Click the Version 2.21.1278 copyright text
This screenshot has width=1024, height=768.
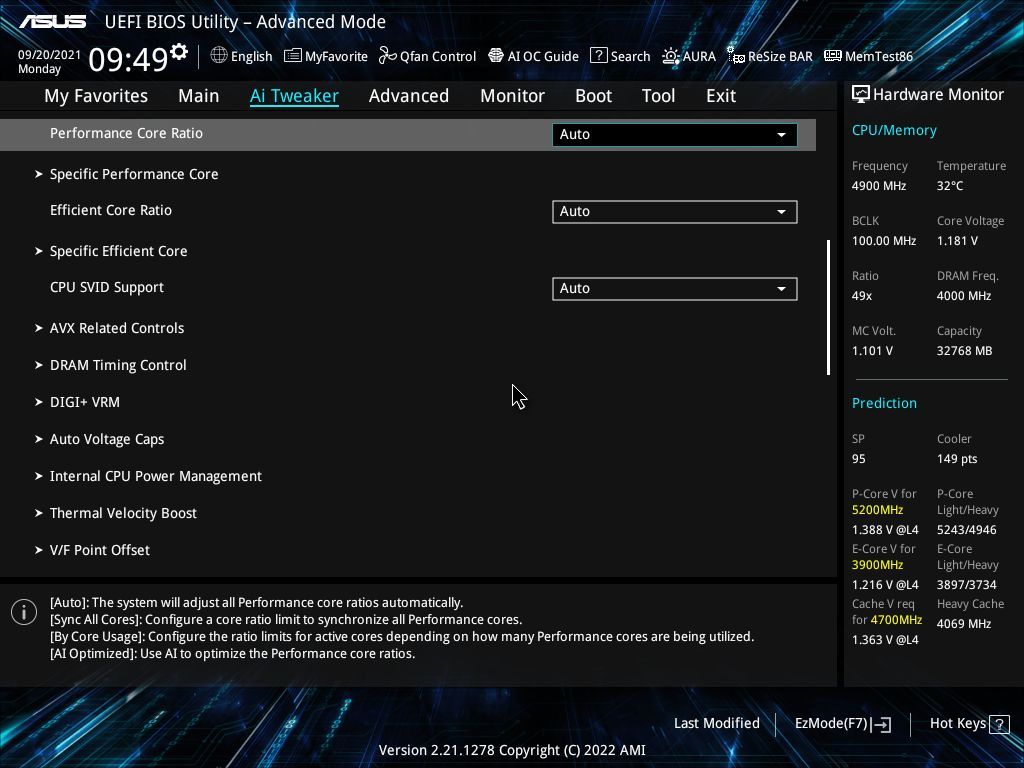(x=512, y=750)
